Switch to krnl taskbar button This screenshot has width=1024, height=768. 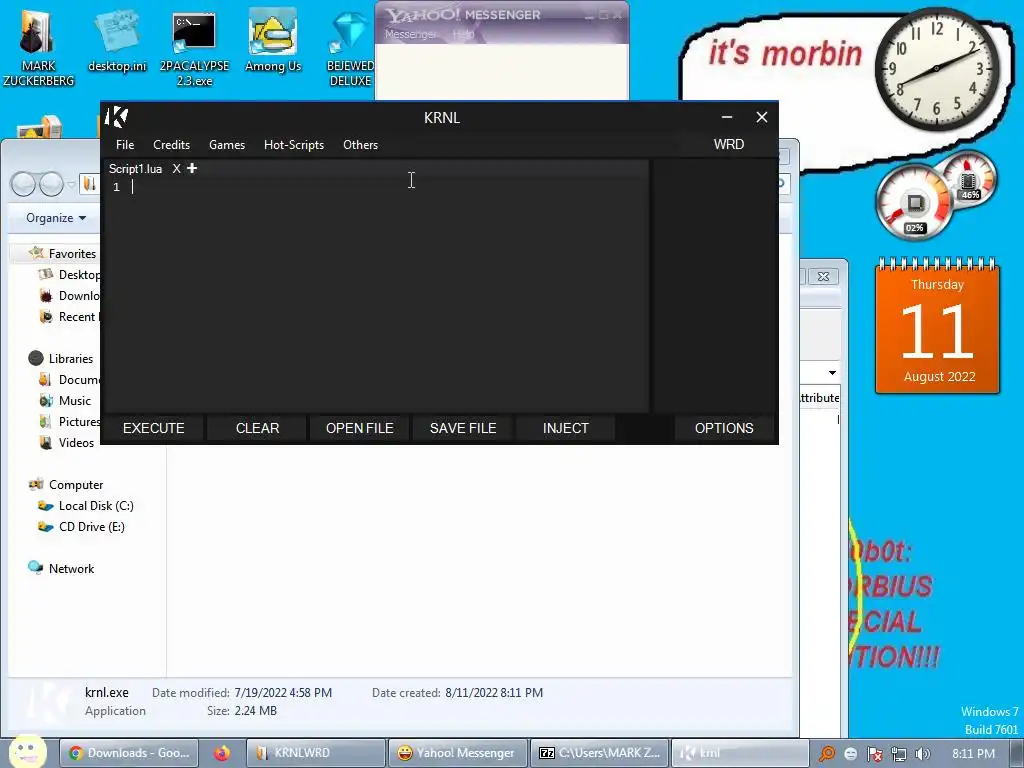click(x=740, y=753)
